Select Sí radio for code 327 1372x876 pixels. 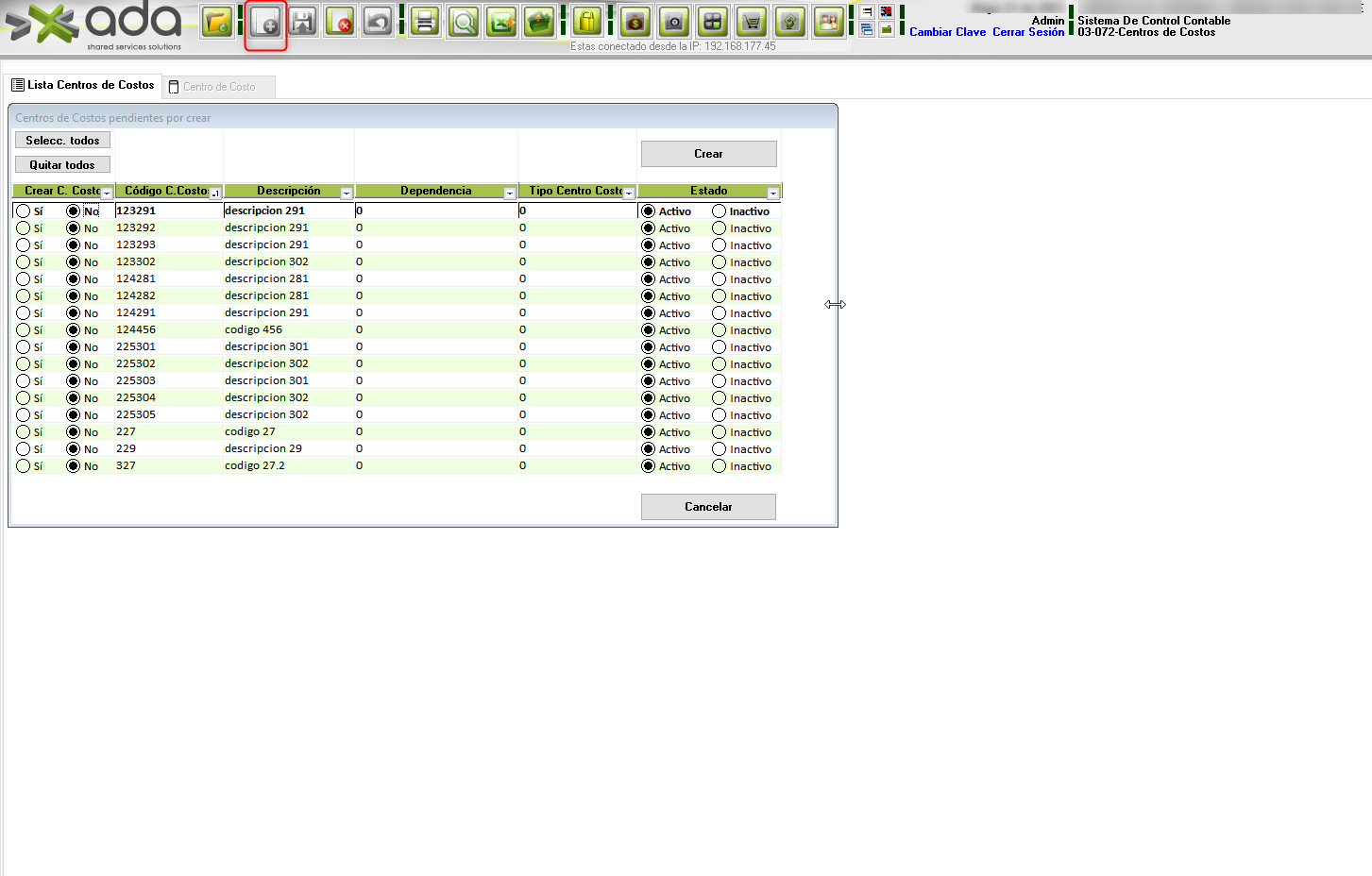(24, 466)
